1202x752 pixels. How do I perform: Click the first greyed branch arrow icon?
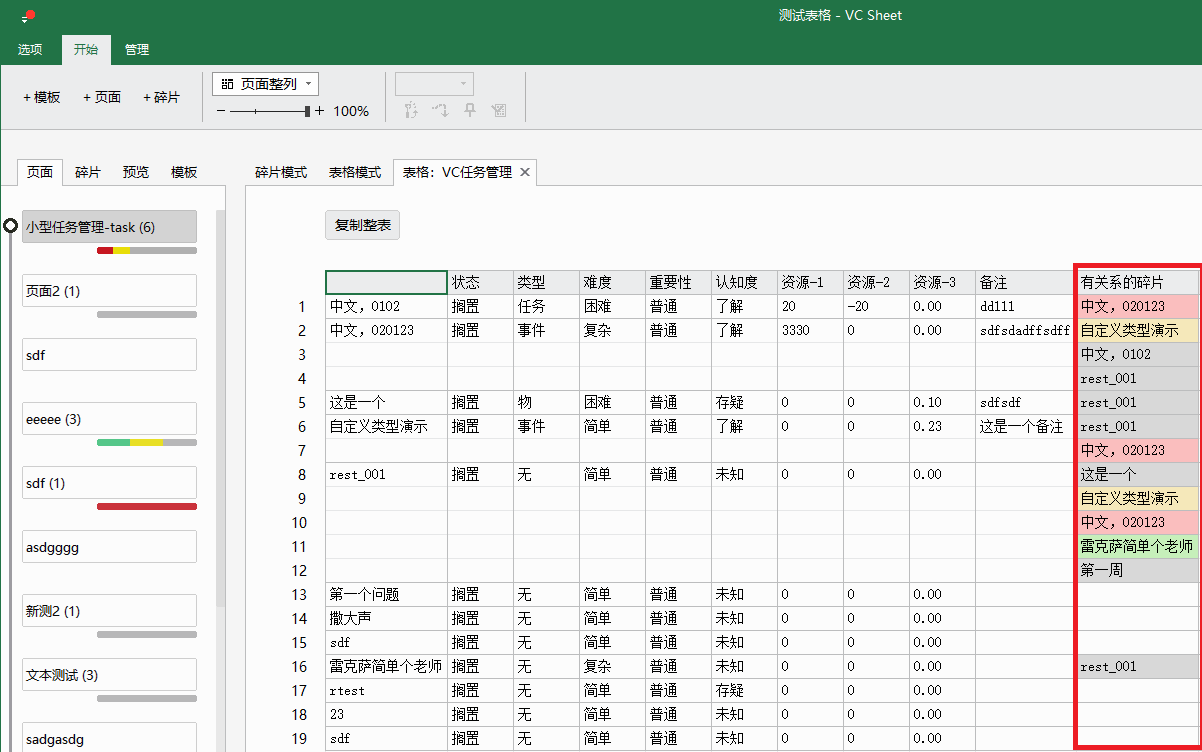click(x=410, y=110)
